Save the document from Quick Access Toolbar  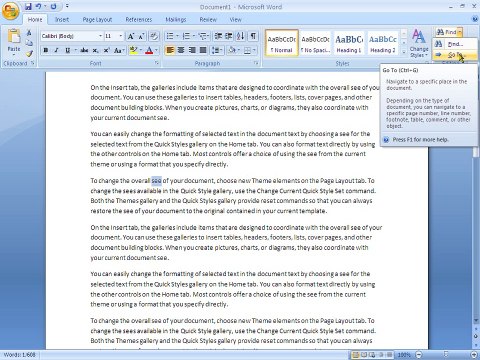pos(28,6)
